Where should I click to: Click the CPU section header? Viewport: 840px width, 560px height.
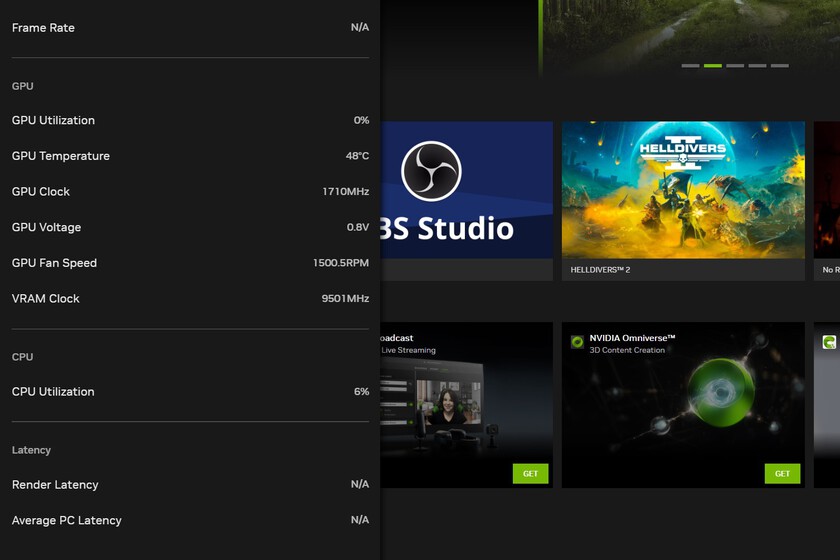(22, 357)
